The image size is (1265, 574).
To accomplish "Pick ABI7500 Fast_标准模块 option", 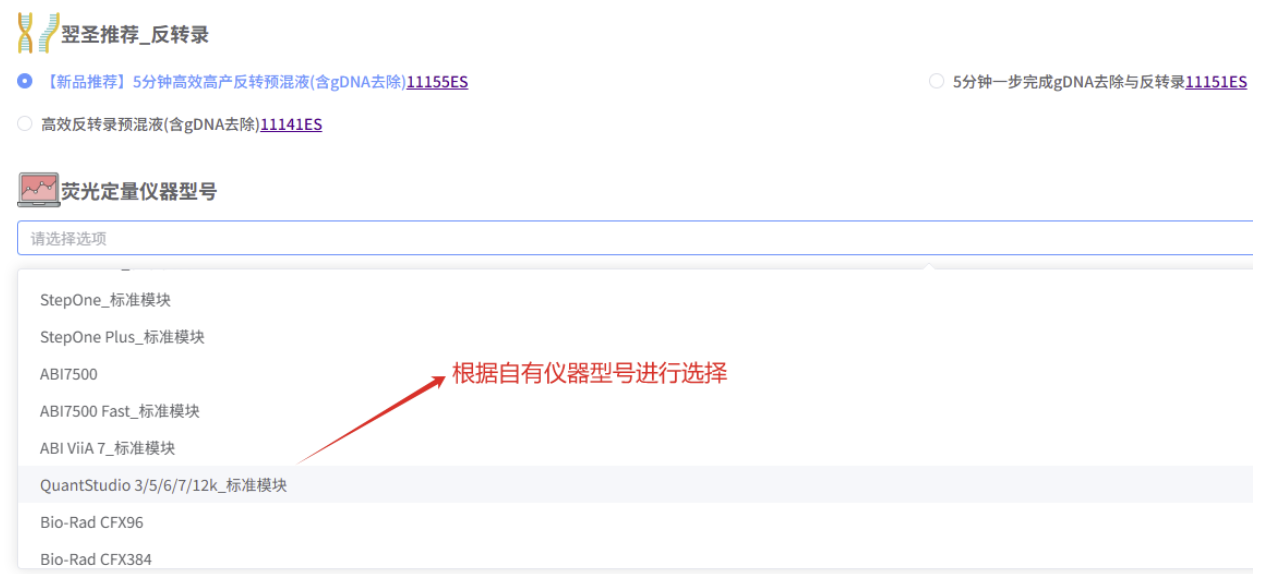I will pyautogui.click(x=635, y=411).
